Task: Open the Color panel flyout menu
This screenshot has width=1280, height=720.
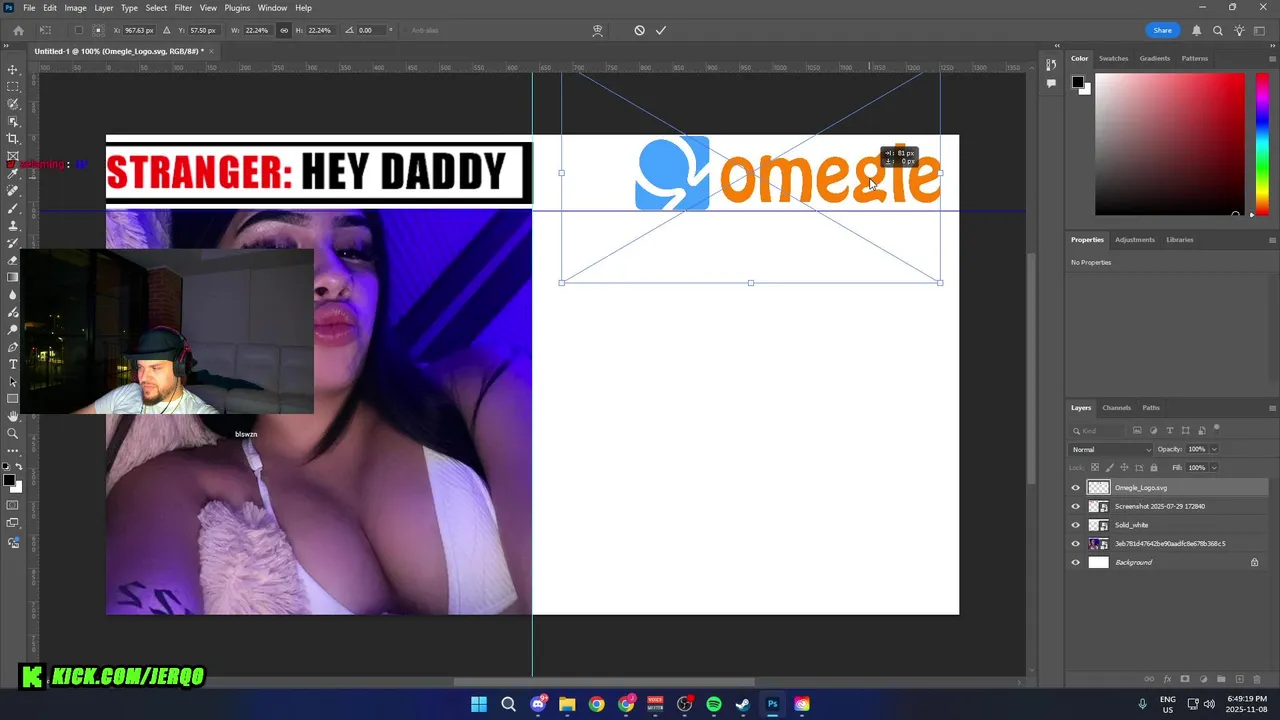Action: [1272, 58]
